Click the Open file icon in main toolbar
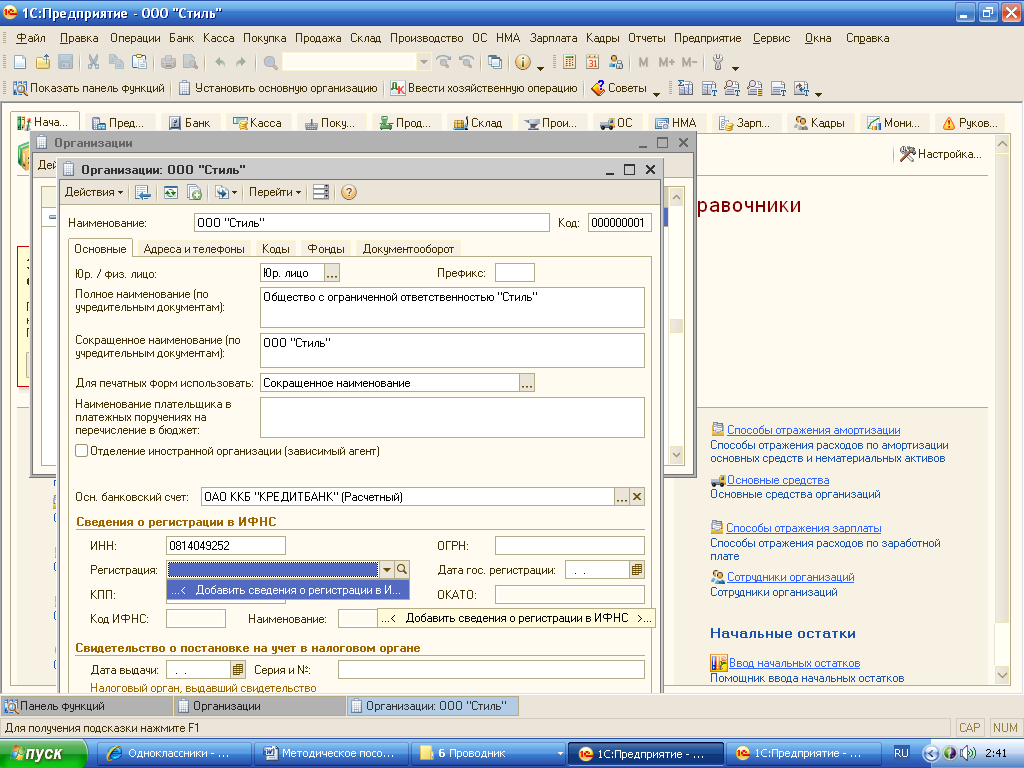This screenshot has width=1024, height=768. 42,62
